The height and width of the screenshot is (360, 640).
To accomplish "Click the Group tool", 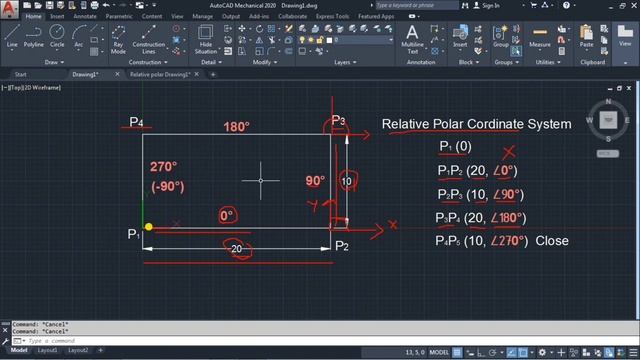I will (500, 36).
